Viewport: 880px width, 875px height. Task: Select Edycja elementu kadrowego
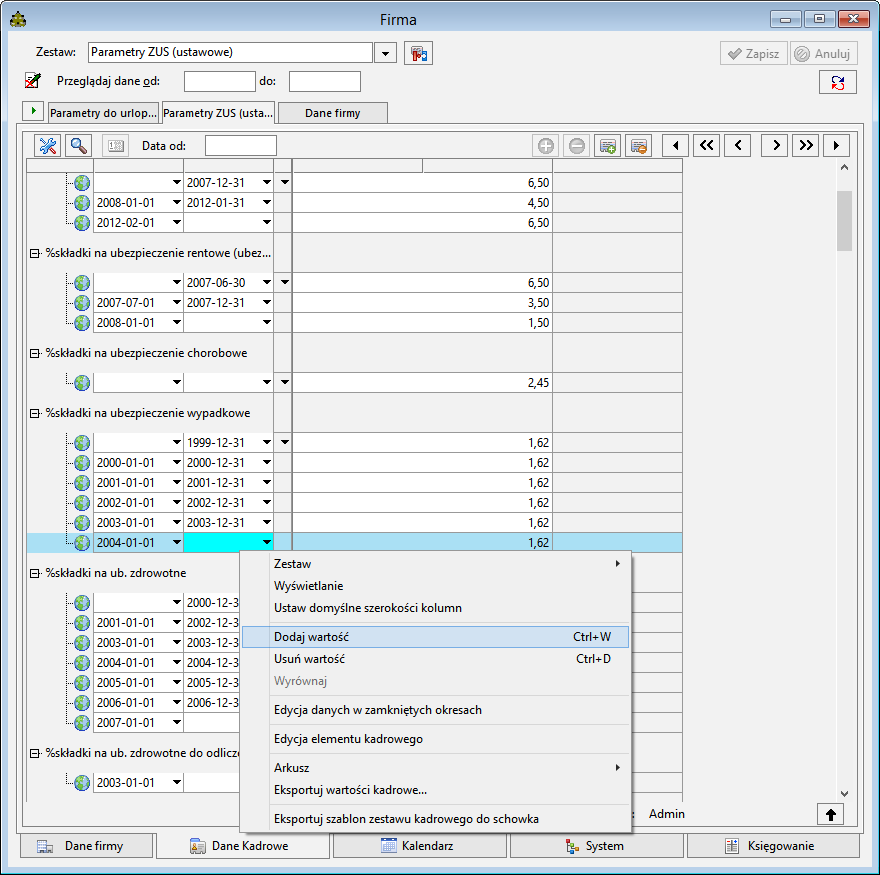pos(435,739)
